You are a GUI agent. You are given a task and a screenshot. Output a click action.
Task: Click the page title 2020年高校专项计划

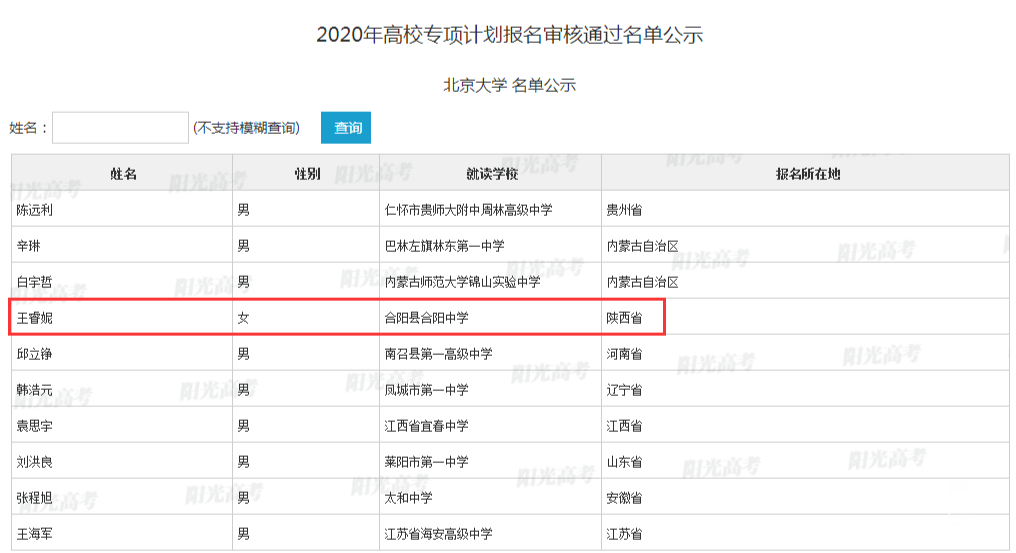click(510, 35)
